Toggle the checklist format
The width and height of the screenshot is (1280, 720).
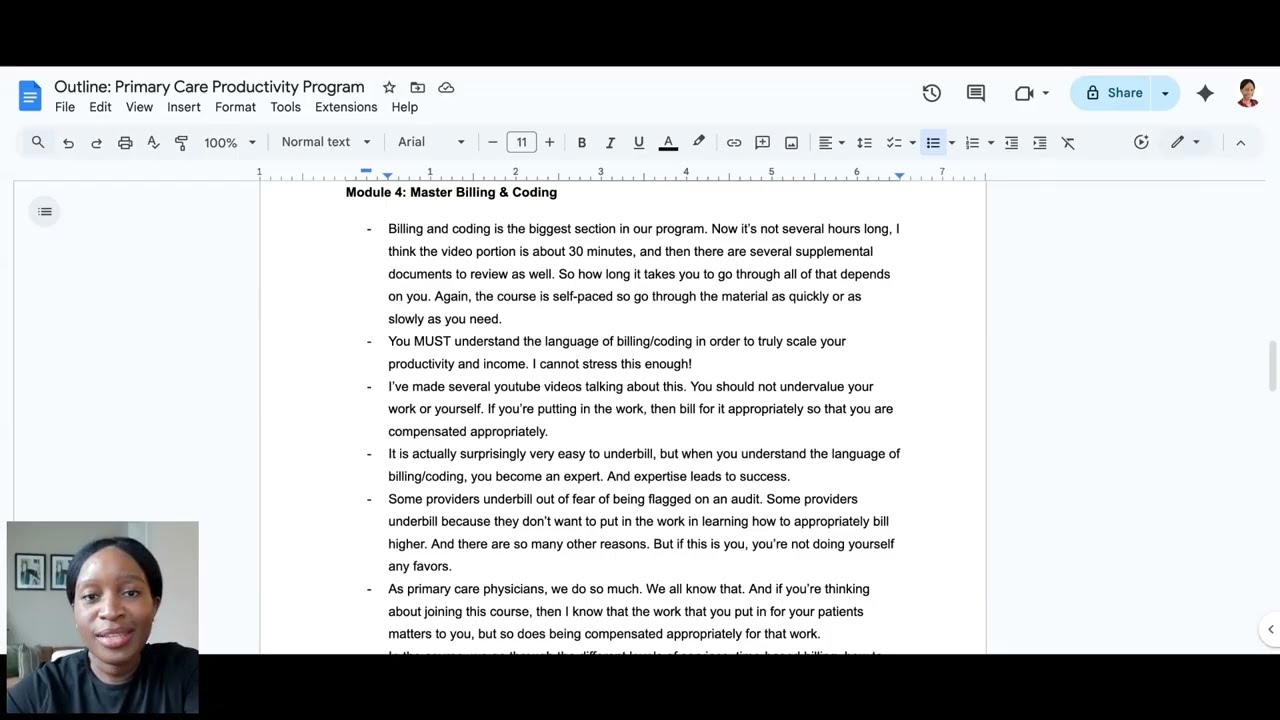pyautogui.click(x=894, y=143)
